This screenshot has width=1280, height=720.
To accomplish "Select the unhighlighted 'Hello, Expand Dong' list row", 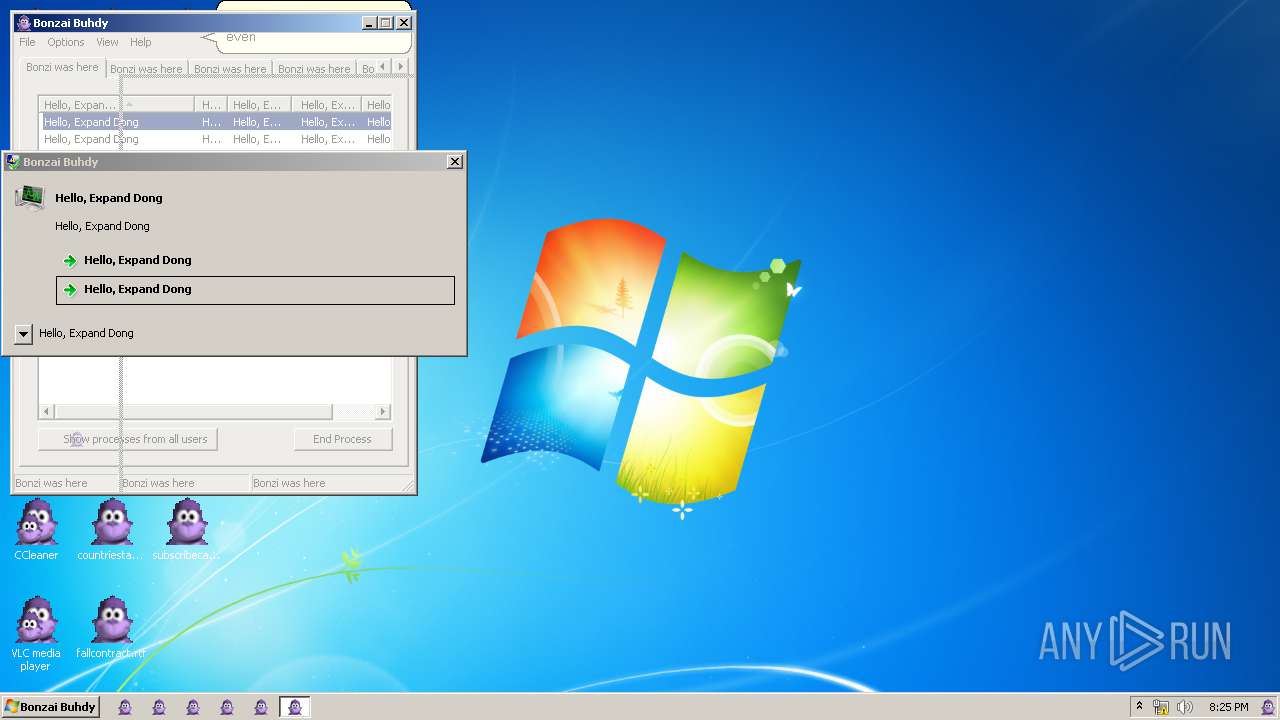I will click(x=216, y=139).
